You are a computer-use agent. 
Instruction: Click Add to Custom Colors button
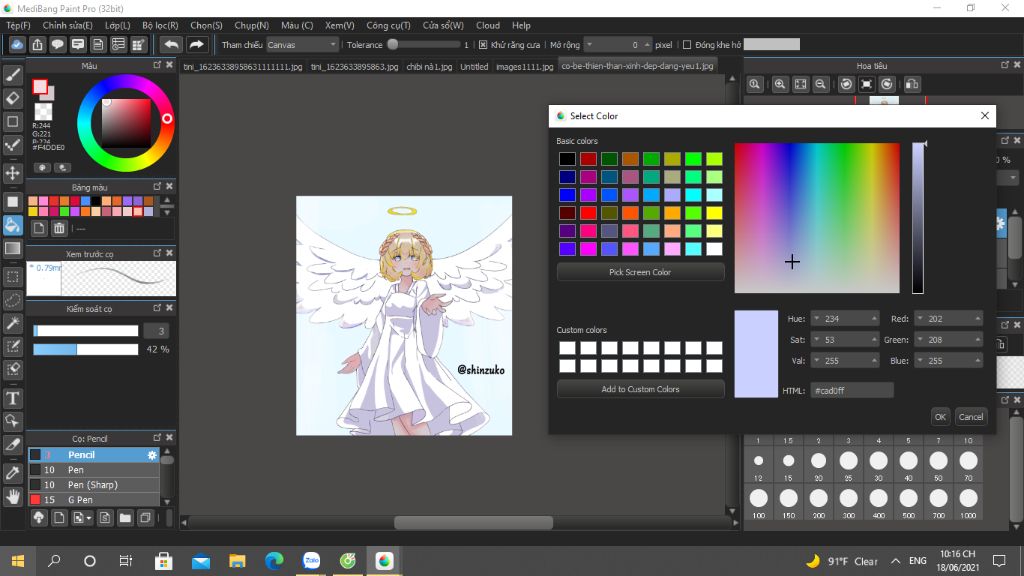coord(640,389)
